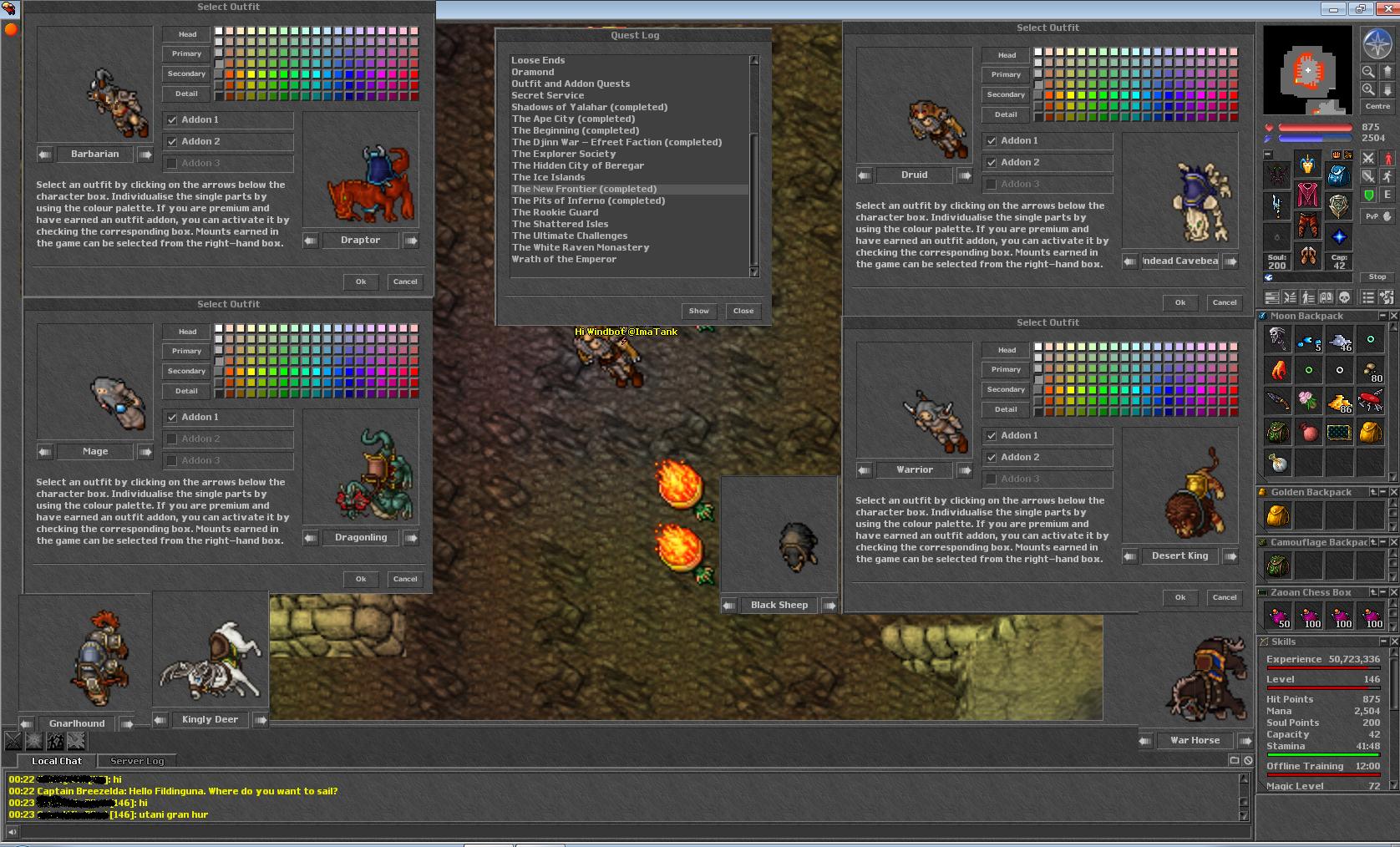The image size is (1400, 847).
Task: Show previous outfit before Barbarian
Action: (45, 155)
